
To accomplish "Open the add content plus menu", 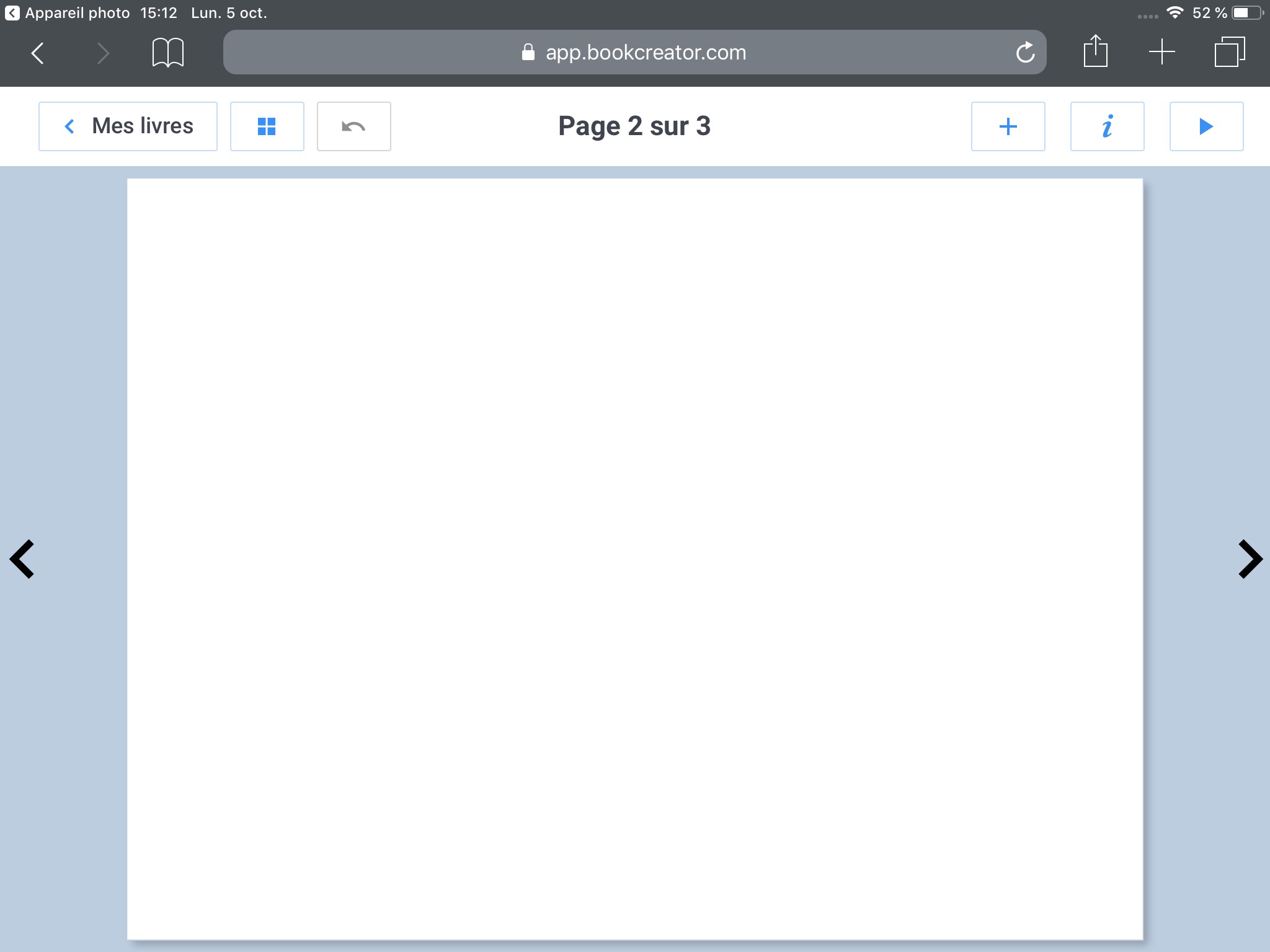I will pyautogui.click(x=1008, y=126).
